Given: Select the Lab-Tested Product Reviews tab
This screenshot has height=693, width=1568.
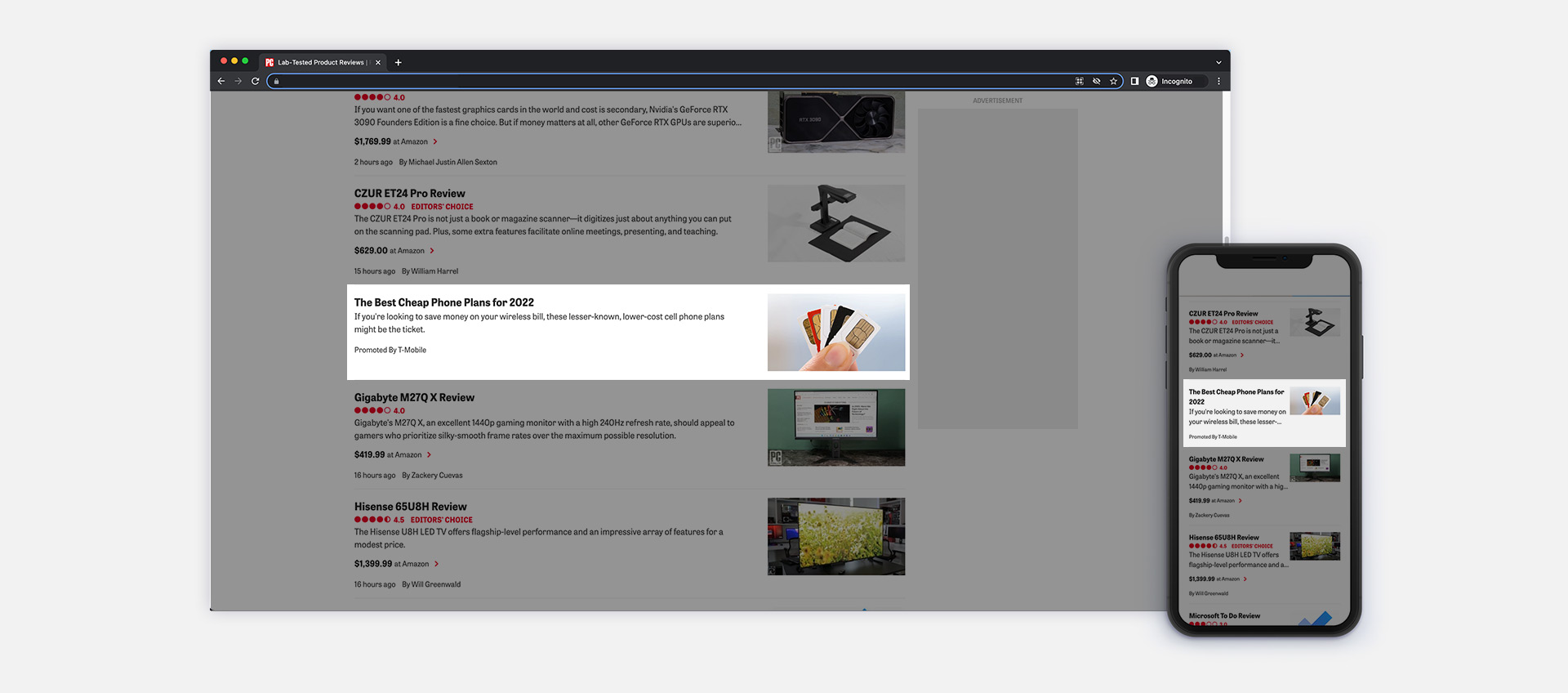Looking at the screenshot, I should [323, 62].
